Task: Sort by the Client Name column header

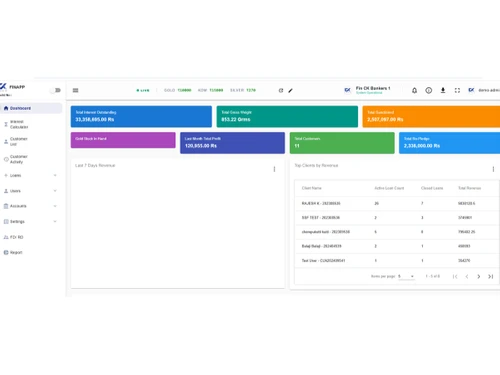Action: 312,188
